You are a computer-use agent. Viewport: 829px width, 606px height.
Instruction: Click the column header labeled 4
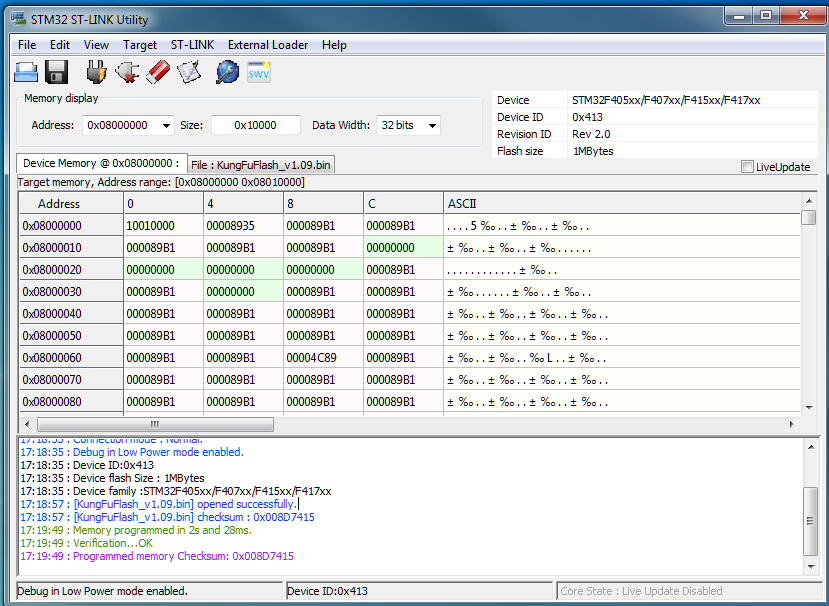click(x=244, y=204)
